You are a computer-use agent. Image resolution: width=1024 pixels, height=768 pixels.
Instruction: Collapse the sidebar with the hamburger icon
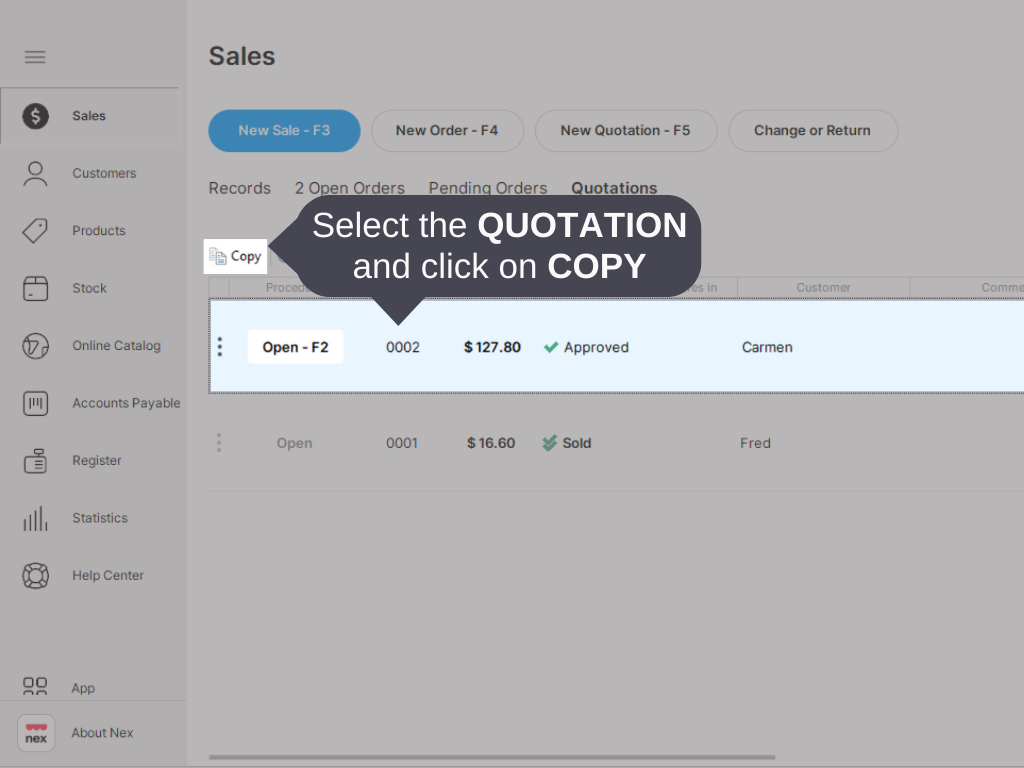click(35, 57)
